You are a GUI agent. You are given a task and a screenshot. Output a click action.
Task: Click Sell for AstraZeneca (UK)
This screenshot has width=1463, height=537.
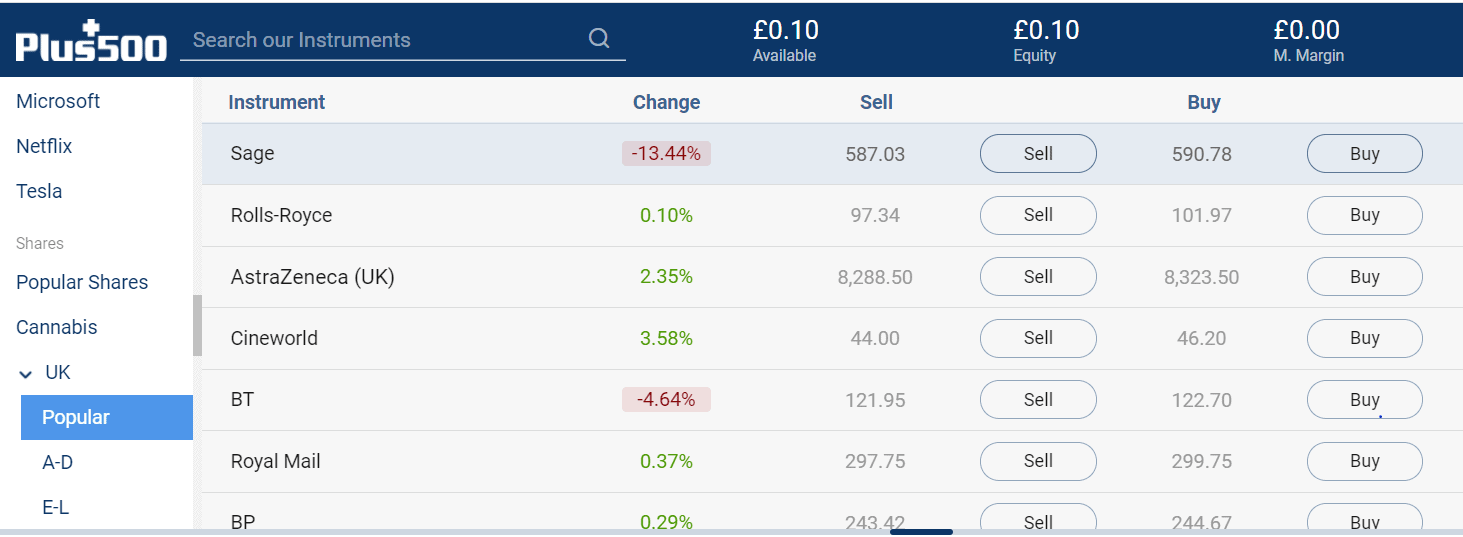point(1037,277)
